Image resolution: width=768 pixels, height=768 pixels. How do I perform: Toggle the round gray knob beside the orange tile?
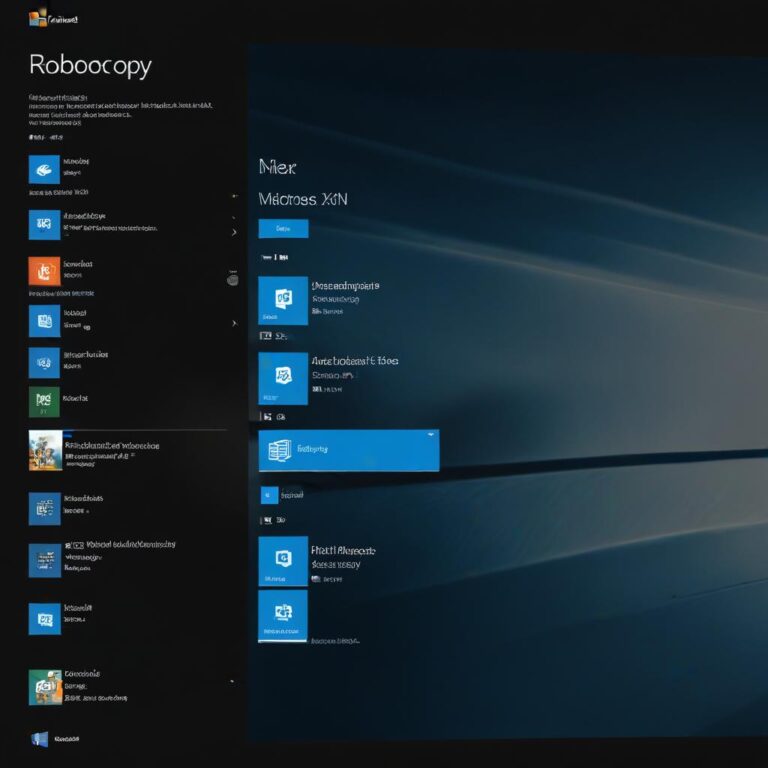point(233,280)
